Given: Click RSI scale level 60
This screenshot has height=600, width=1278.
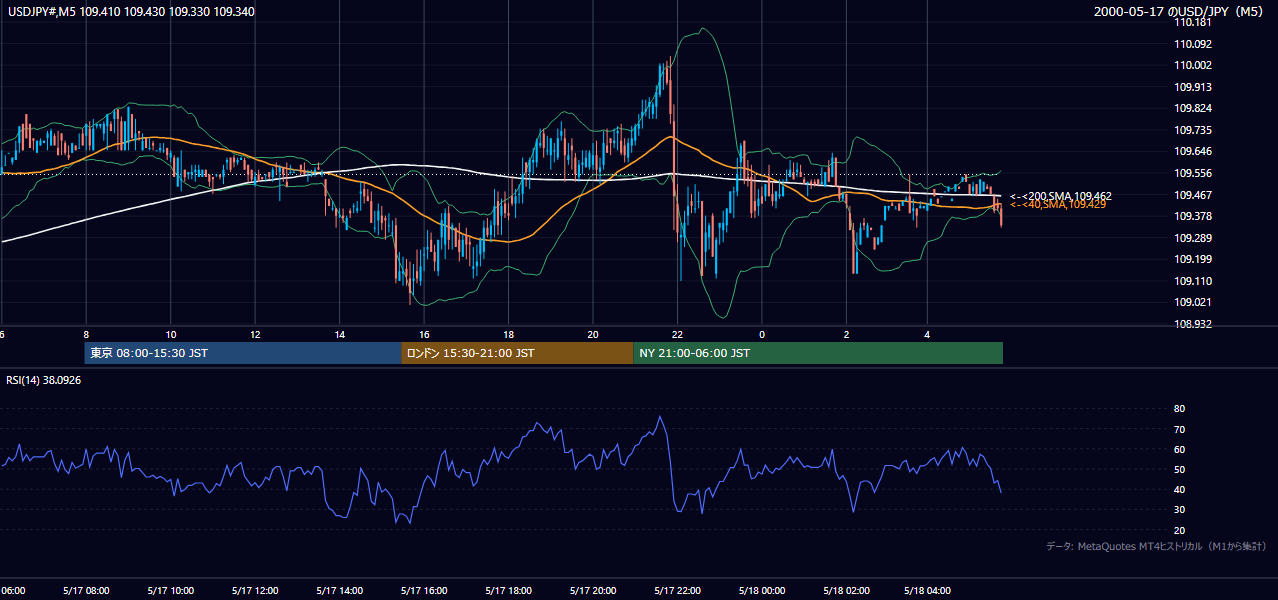Looking at the screenshot, I should [1179, 449].
